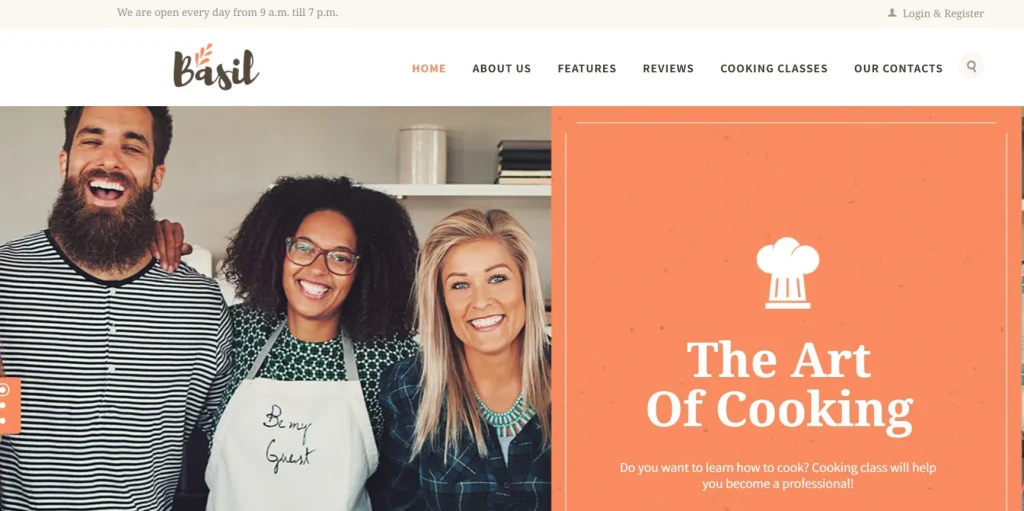Image resolution: width=1024 pixels, height=511 pixels.
Task: Expand the Cooking Classes menu
Action: click(x=774, y=69)
